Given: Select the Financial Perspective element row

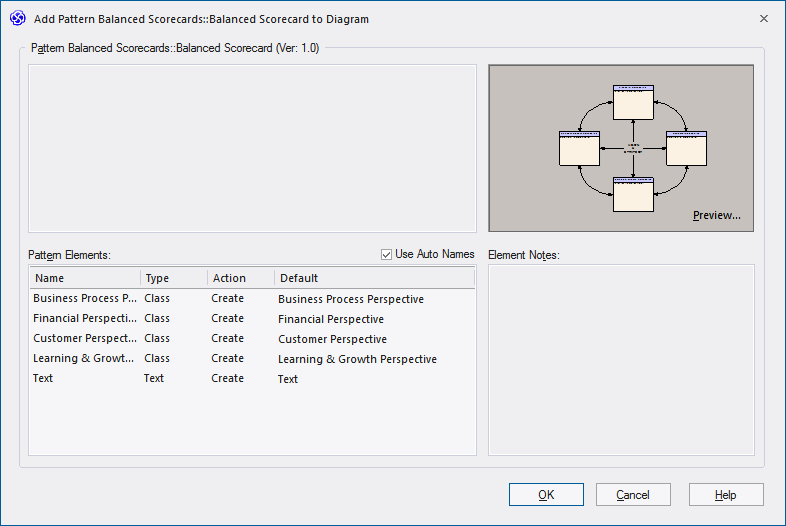Looking at the screenshot, I should 85,319.
